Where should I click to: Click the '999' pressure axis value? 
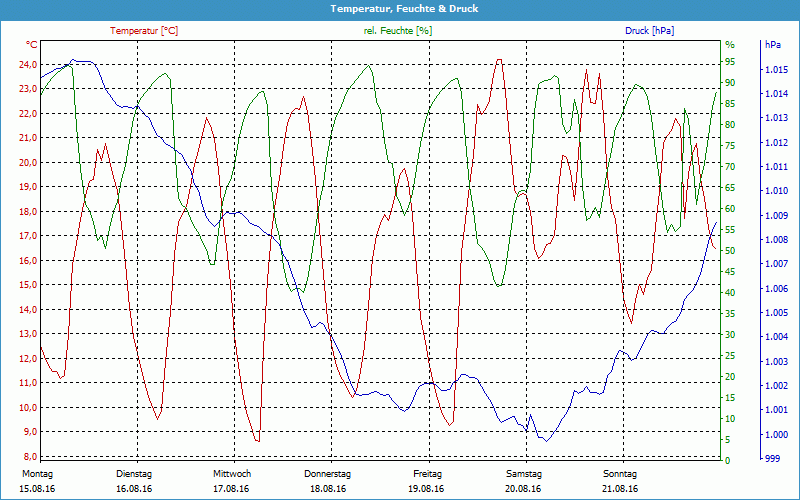772,459
